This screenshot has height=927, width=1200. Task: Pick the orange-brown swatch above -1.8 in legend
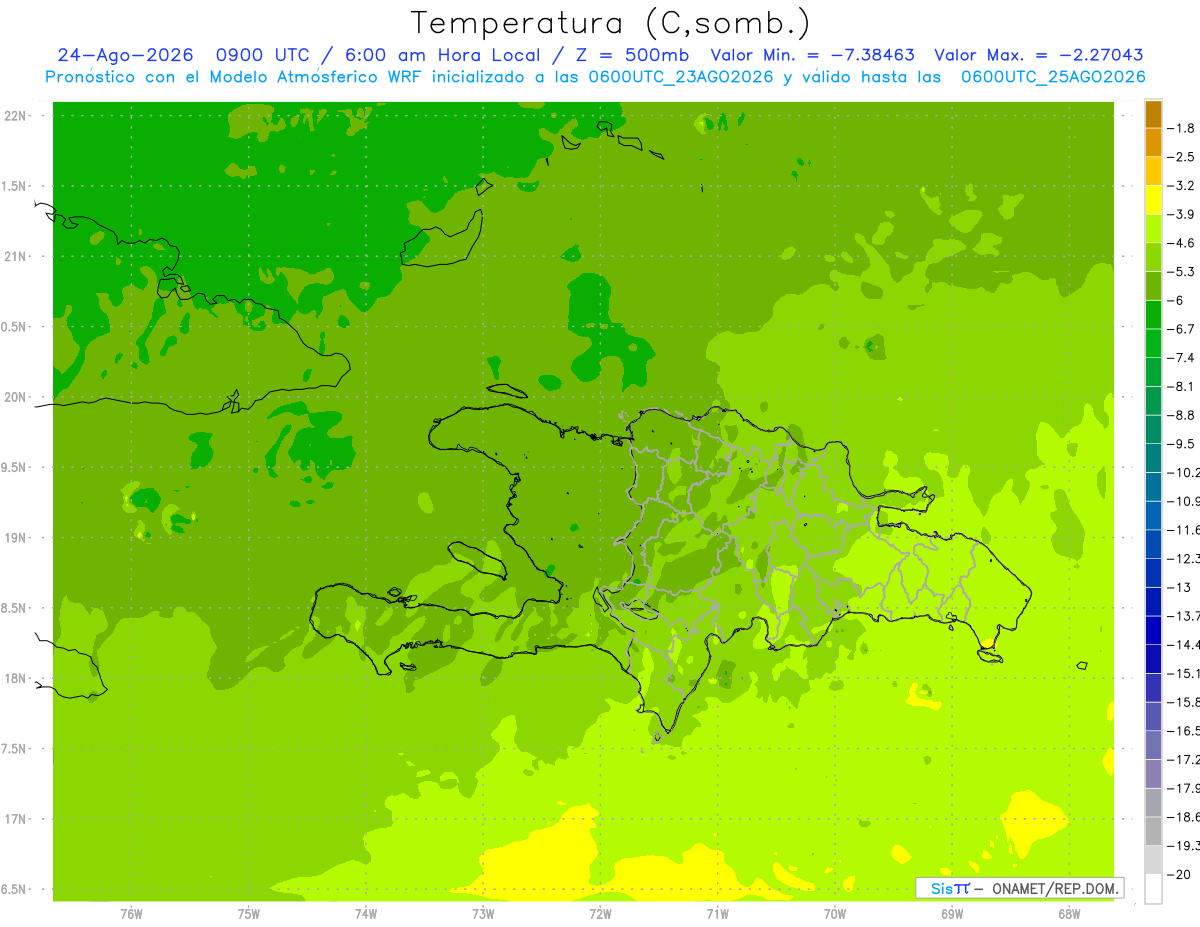pos(1153,114)
